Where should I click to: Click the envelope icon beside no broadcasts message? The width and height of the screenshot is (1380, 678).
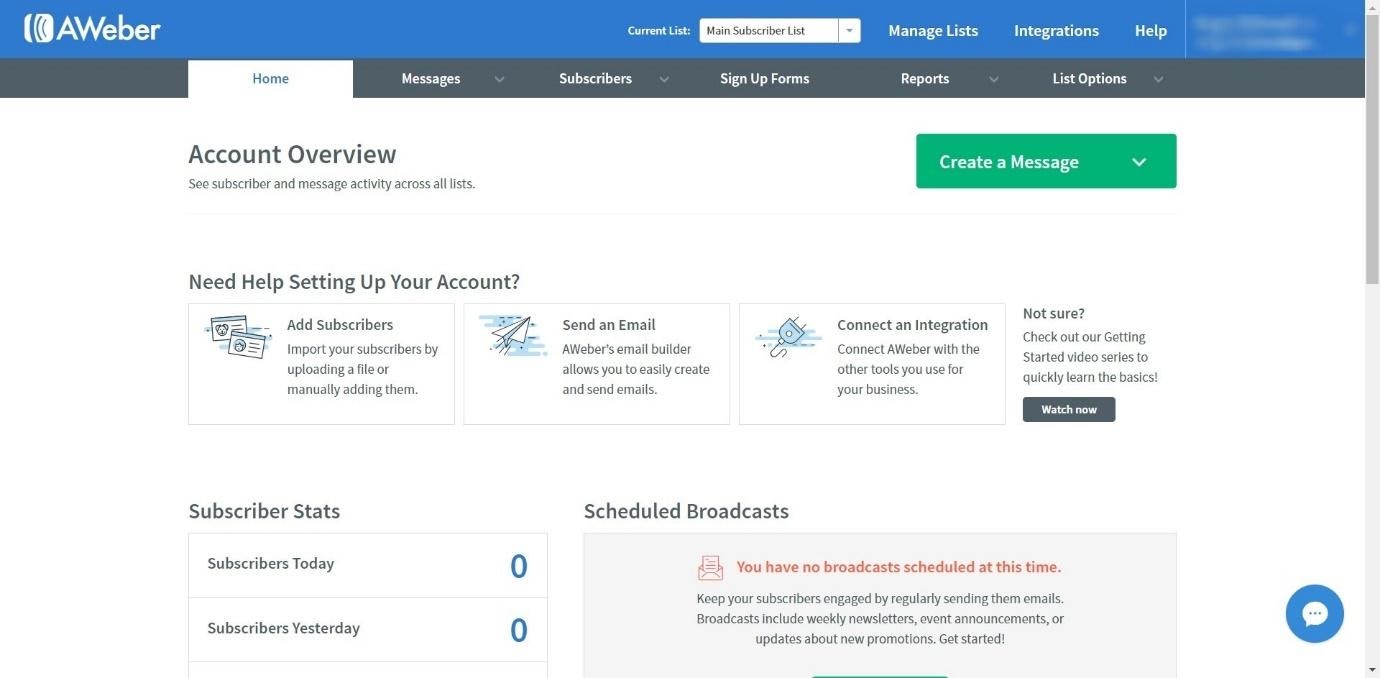710,567
